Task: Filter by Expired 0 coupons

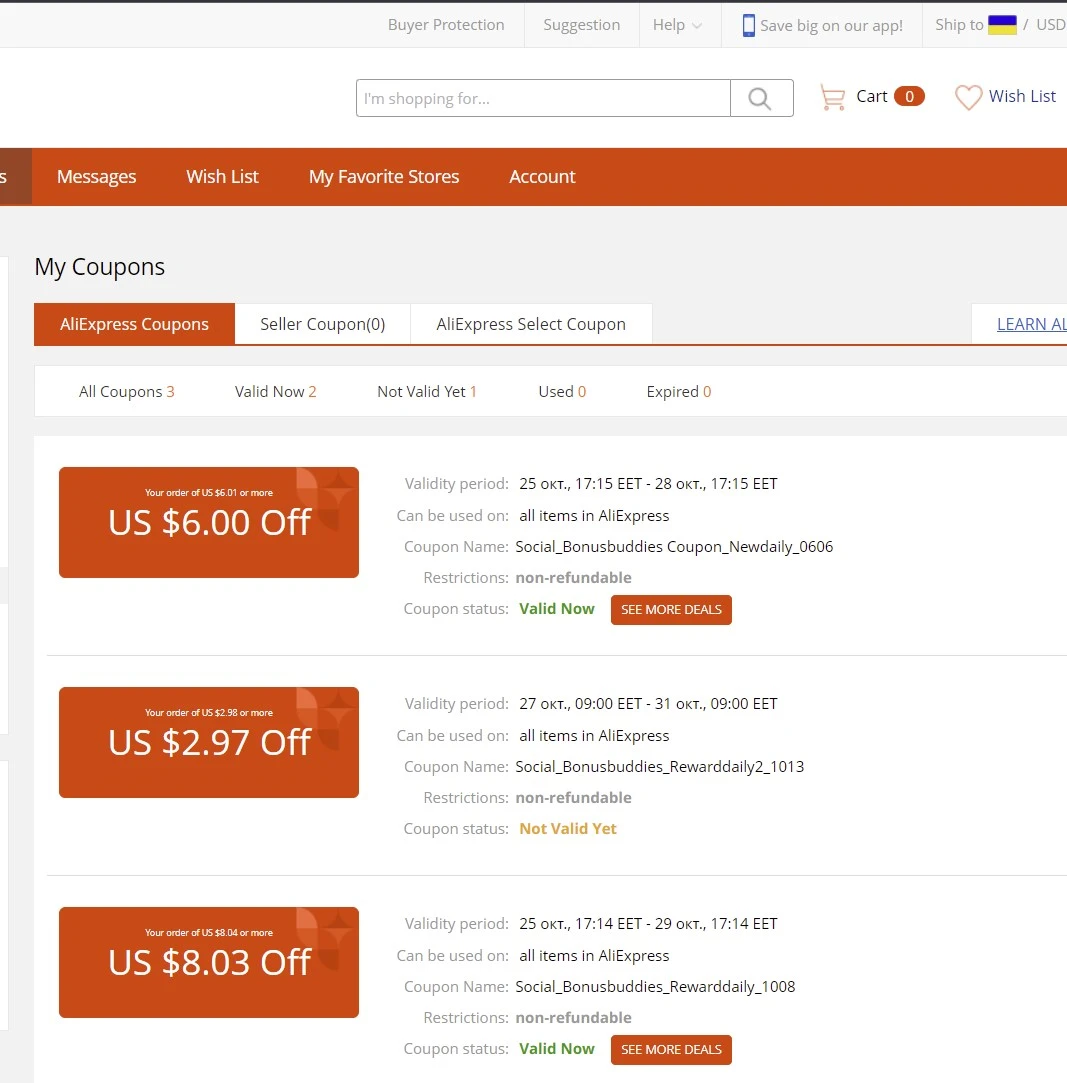Action: [x=679, y=392]
